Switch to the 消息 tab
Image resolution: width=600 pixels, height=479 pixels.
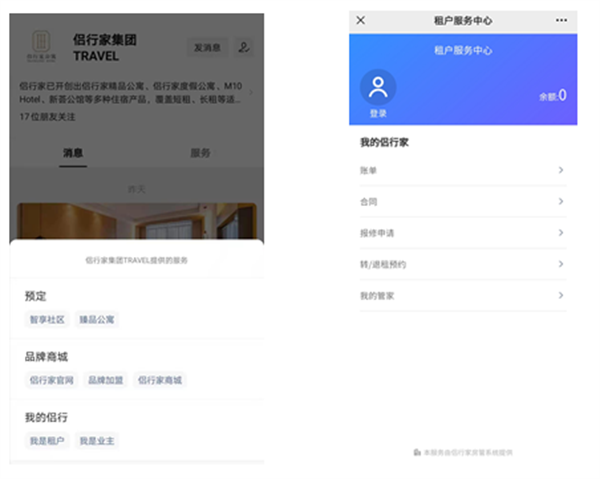point(73,153)
